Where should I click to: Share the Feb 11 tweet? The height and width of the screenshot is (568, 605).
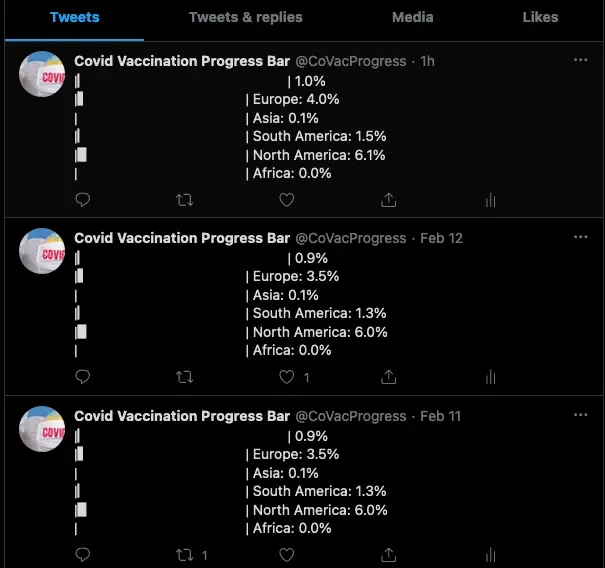[x=389, y=555]
